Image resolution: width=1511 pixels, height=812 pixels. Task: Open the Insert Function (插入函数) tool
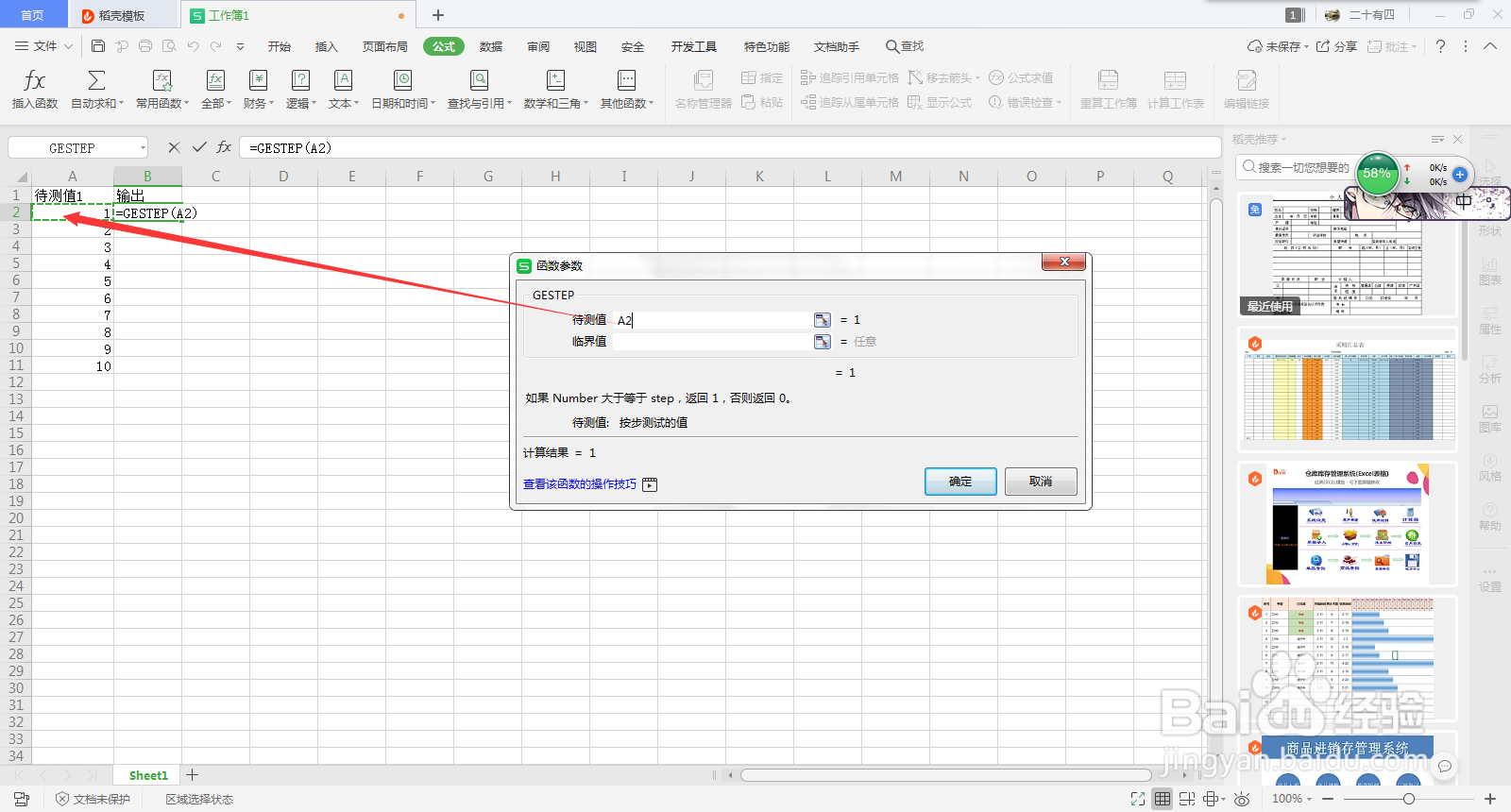point(35,90)
